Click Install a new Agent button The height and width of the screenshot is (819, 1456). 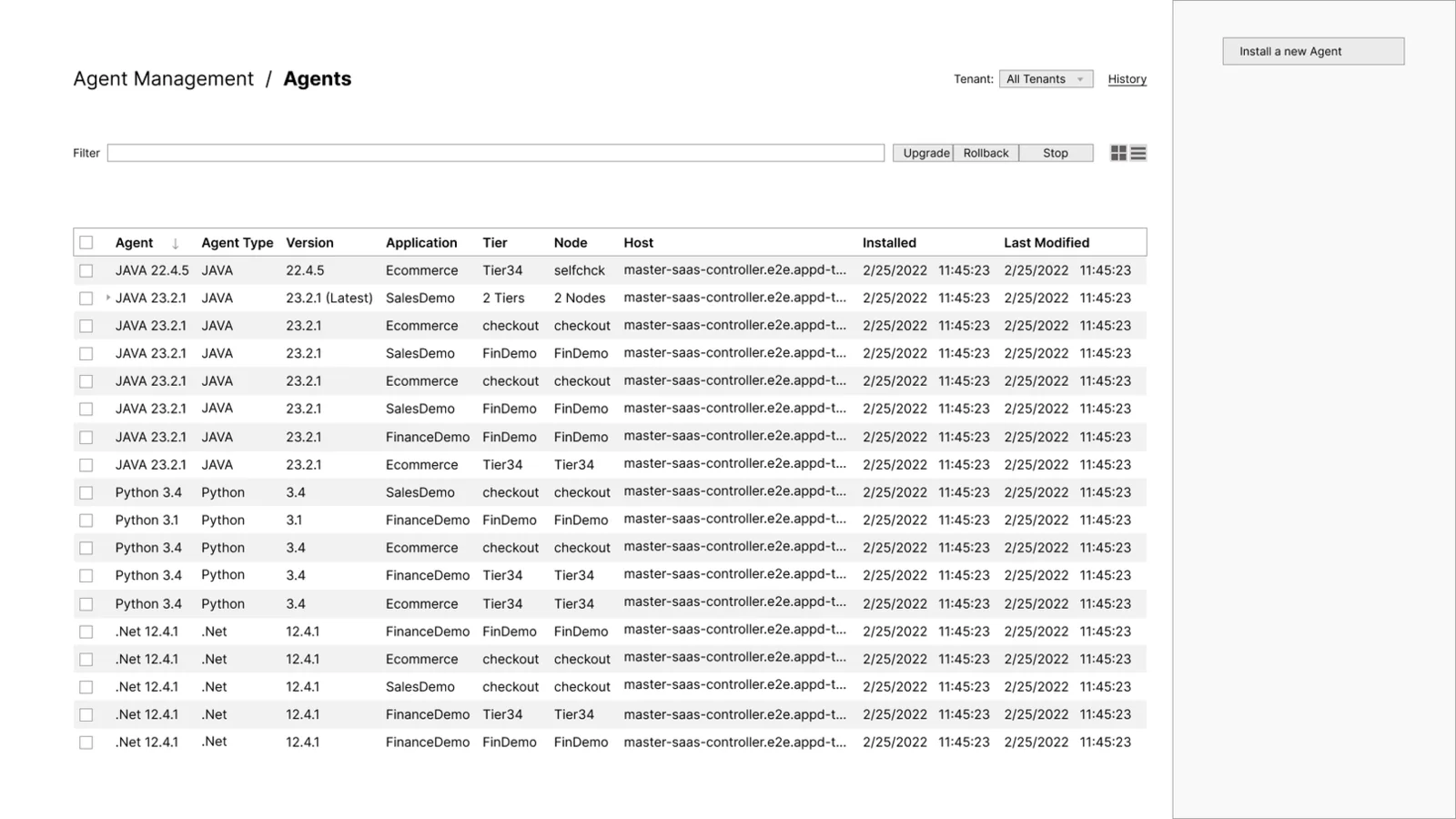coord(1313,51)
